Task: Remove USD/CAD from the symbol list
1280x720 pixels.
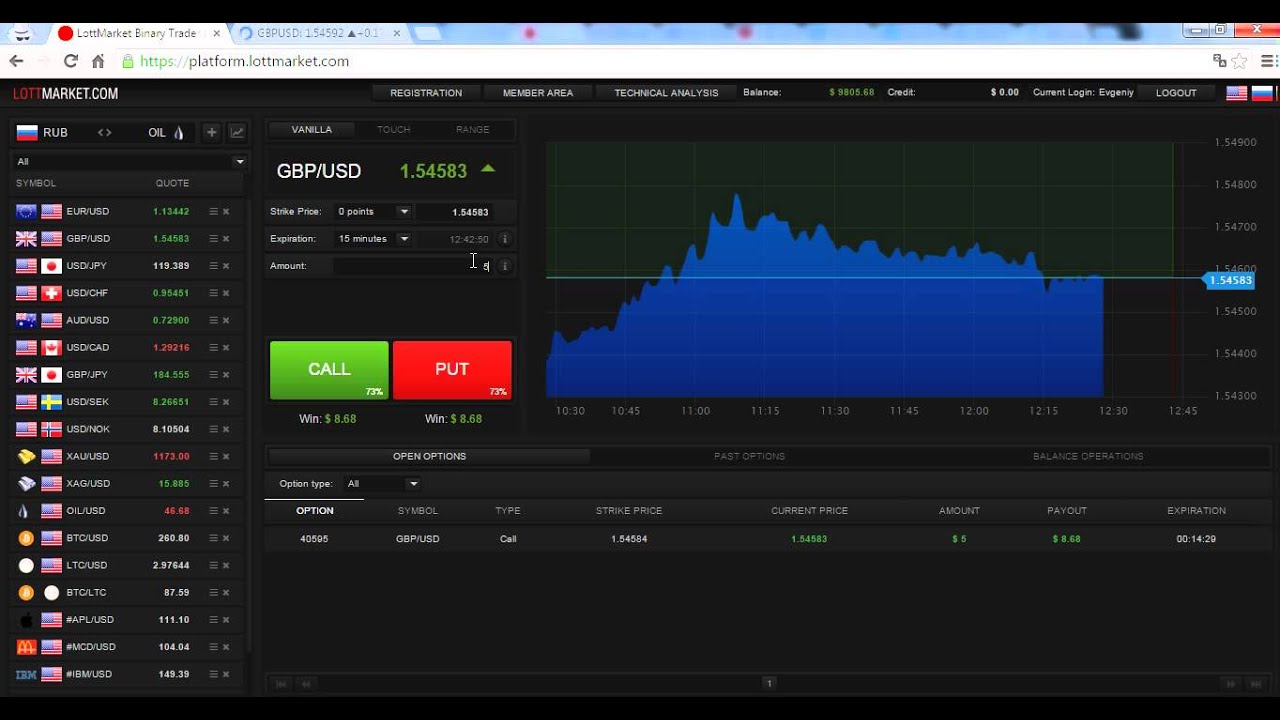Action: coord(226,347)
